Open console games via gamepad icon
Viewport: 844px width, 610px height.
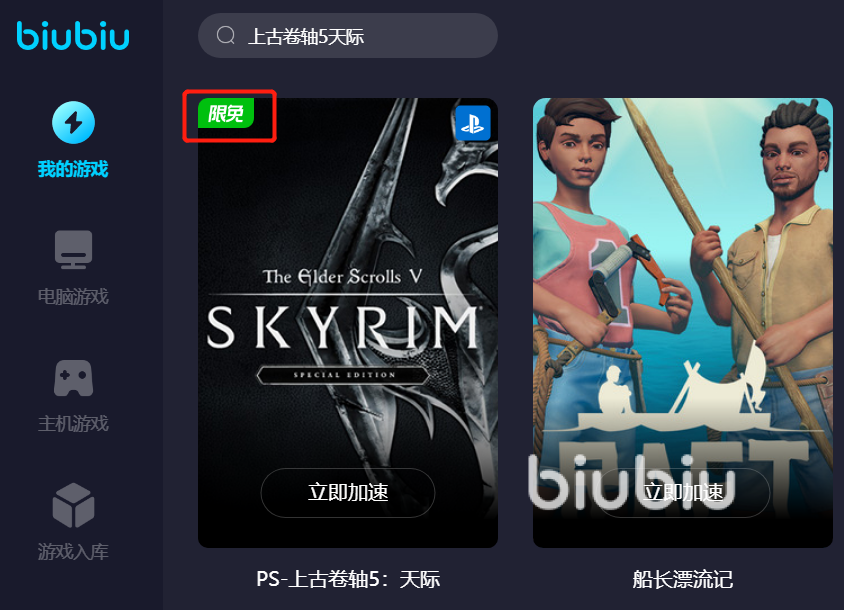[x=73, y=378]
